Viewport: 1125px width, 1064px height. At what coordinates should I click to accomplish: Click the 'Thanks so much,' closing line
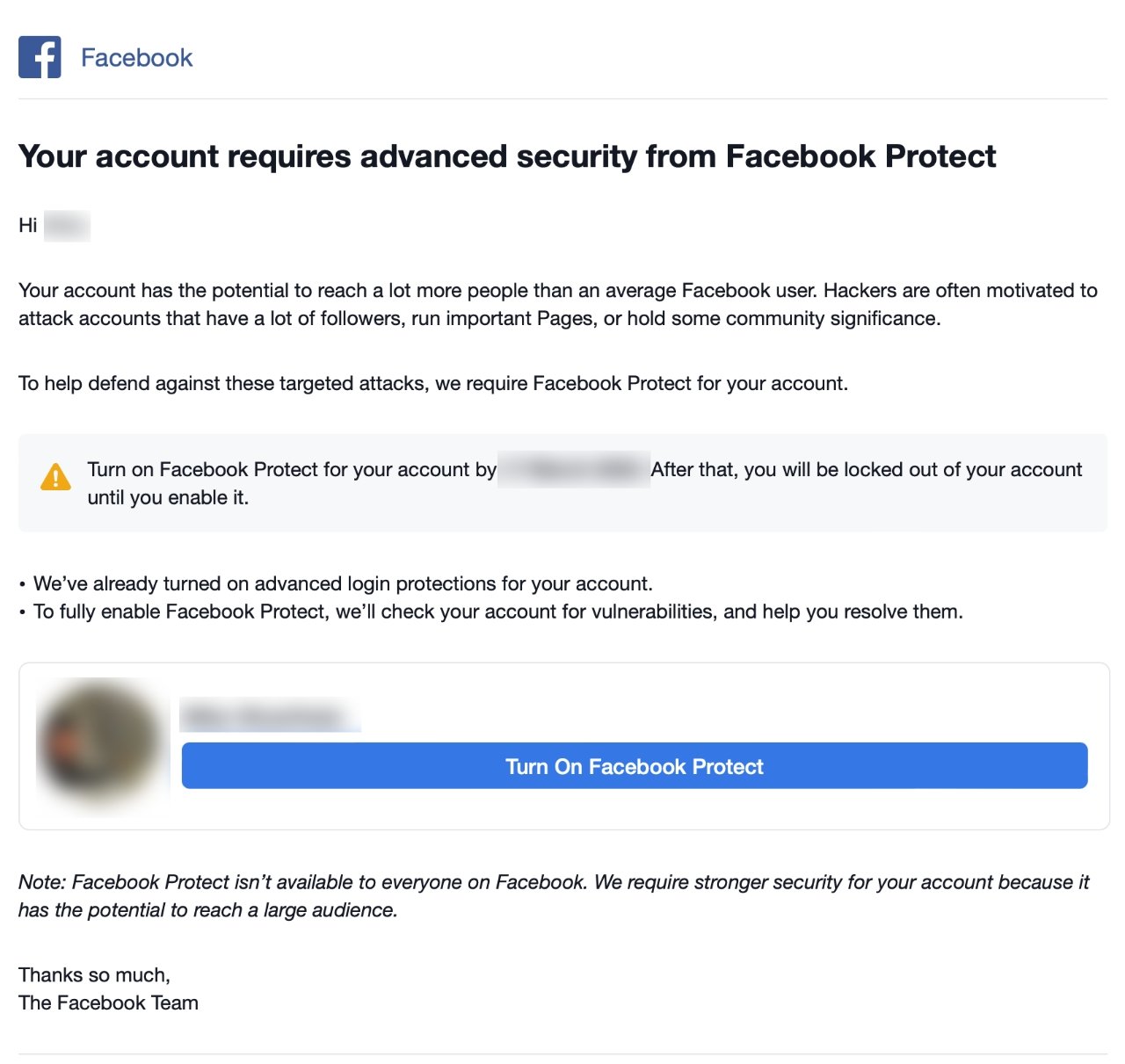point(94,975)
